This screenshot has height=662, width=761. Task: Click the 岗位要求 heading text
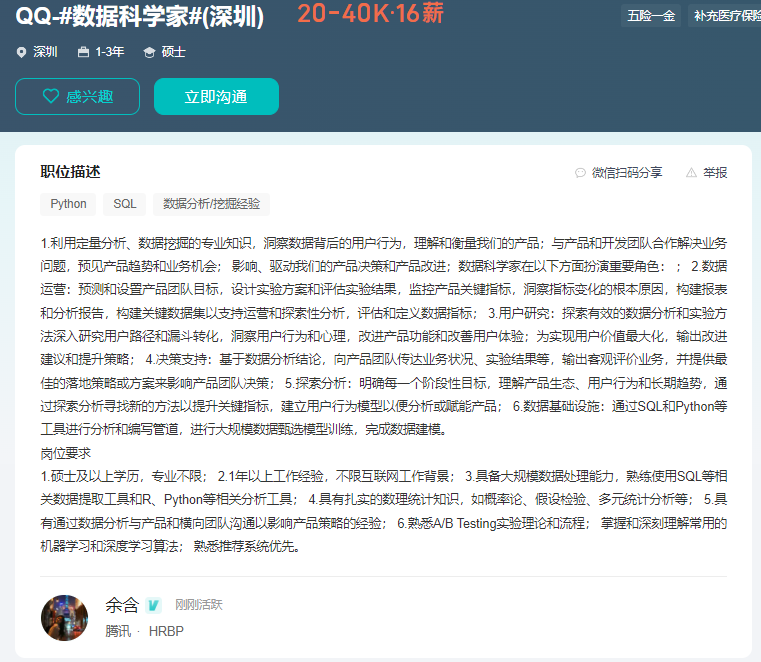pyautogui.click(x=66, y=453)
